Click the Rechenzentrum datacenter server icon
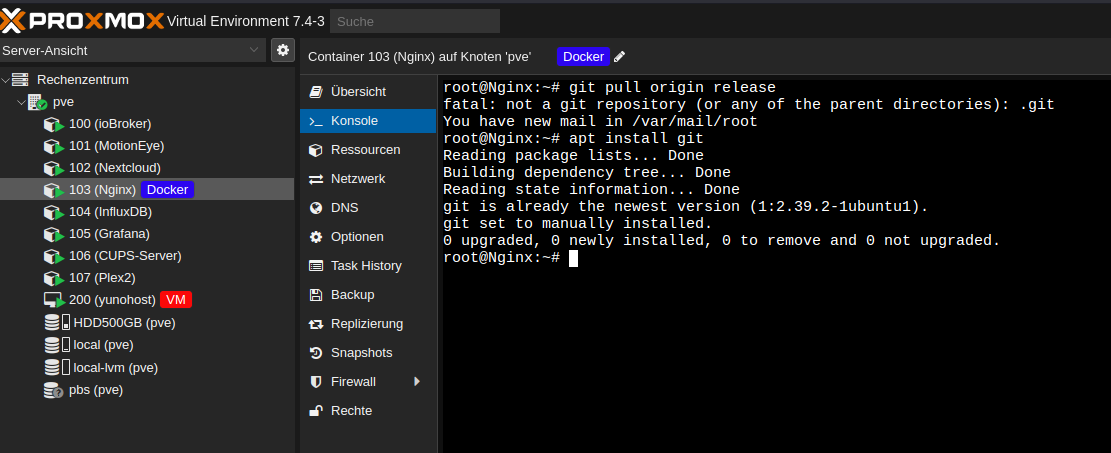Image resolution: width=1111 pixels, height=453 pixels. coord(20,79)
